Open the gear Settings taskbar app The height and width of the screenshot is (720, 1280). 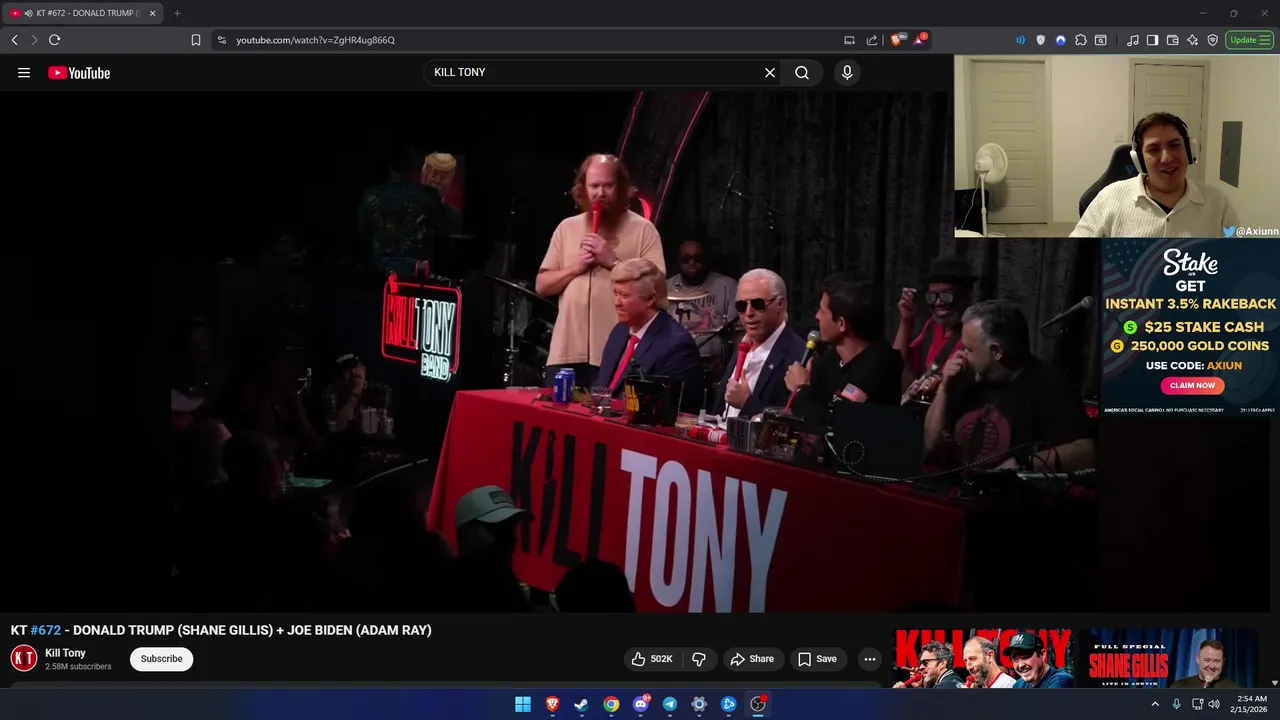[699, 704]
